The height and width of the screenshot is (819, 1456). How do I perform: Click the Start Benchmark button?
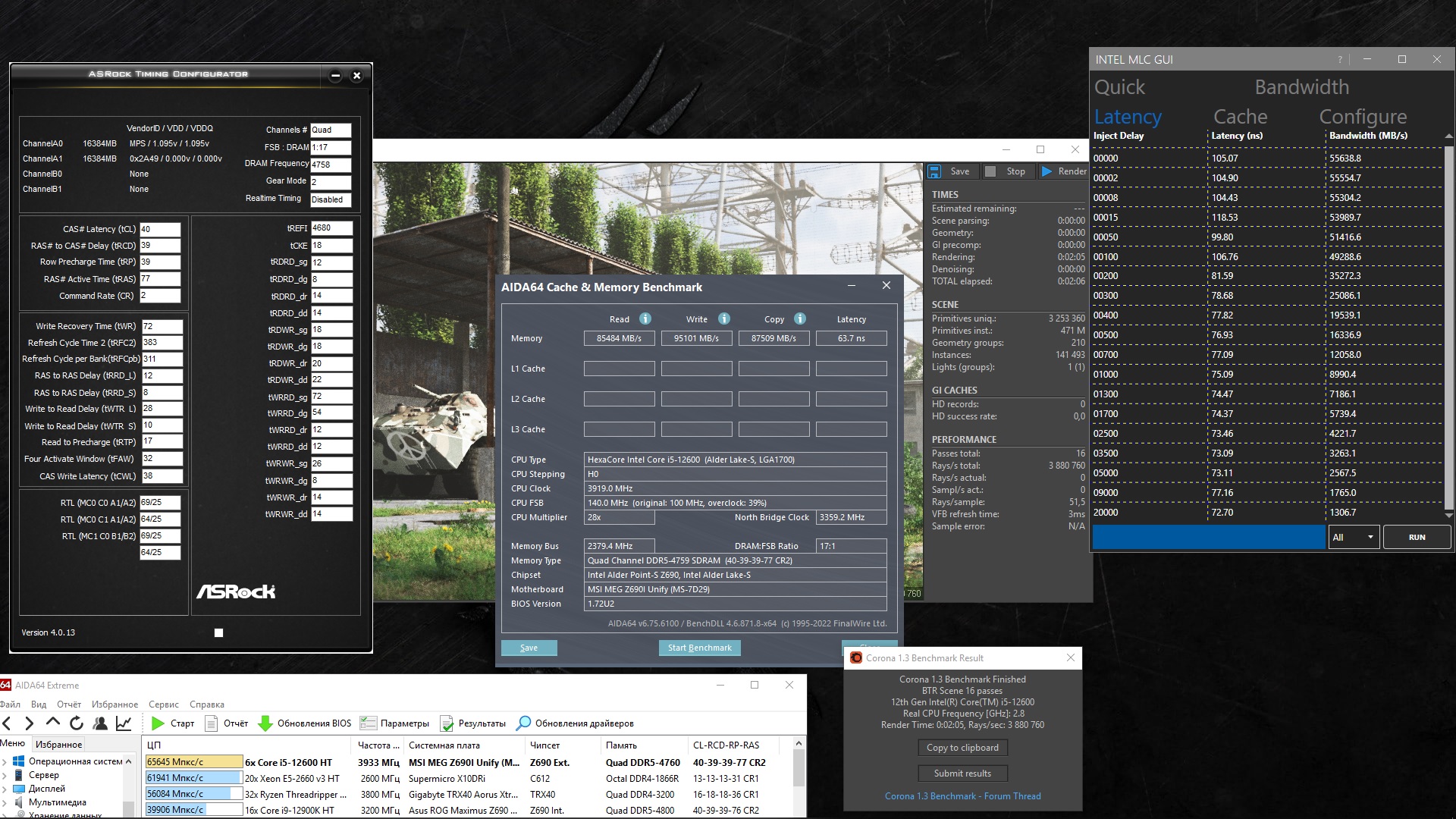(x=699, y=648)
